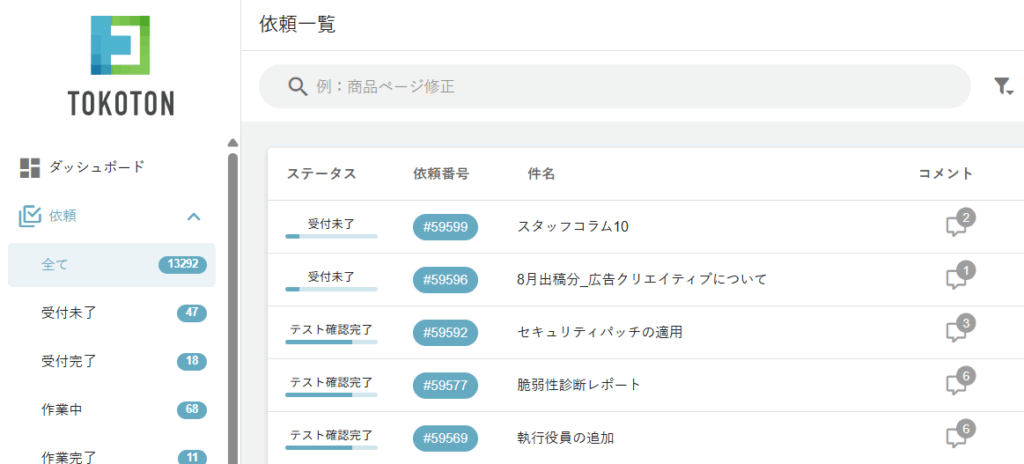Click request number #59599 badge
The height and width of the screenshot is (464, 1024).
click(x=445, y=227)
